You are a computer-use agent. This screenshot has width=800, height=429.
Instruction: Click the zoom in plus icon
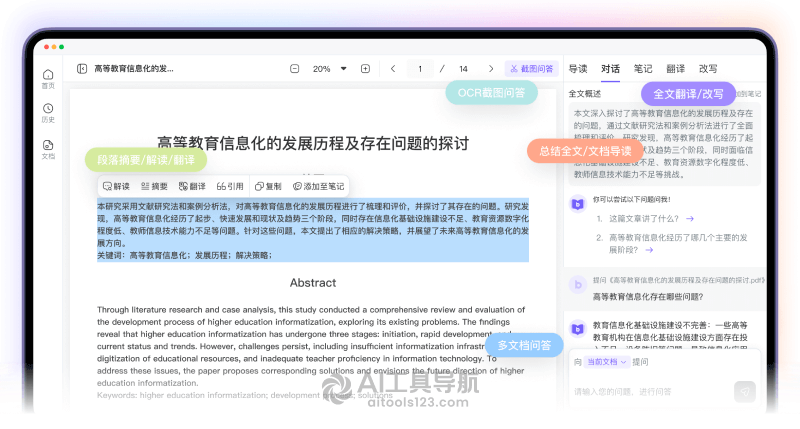tap(365, 68)
